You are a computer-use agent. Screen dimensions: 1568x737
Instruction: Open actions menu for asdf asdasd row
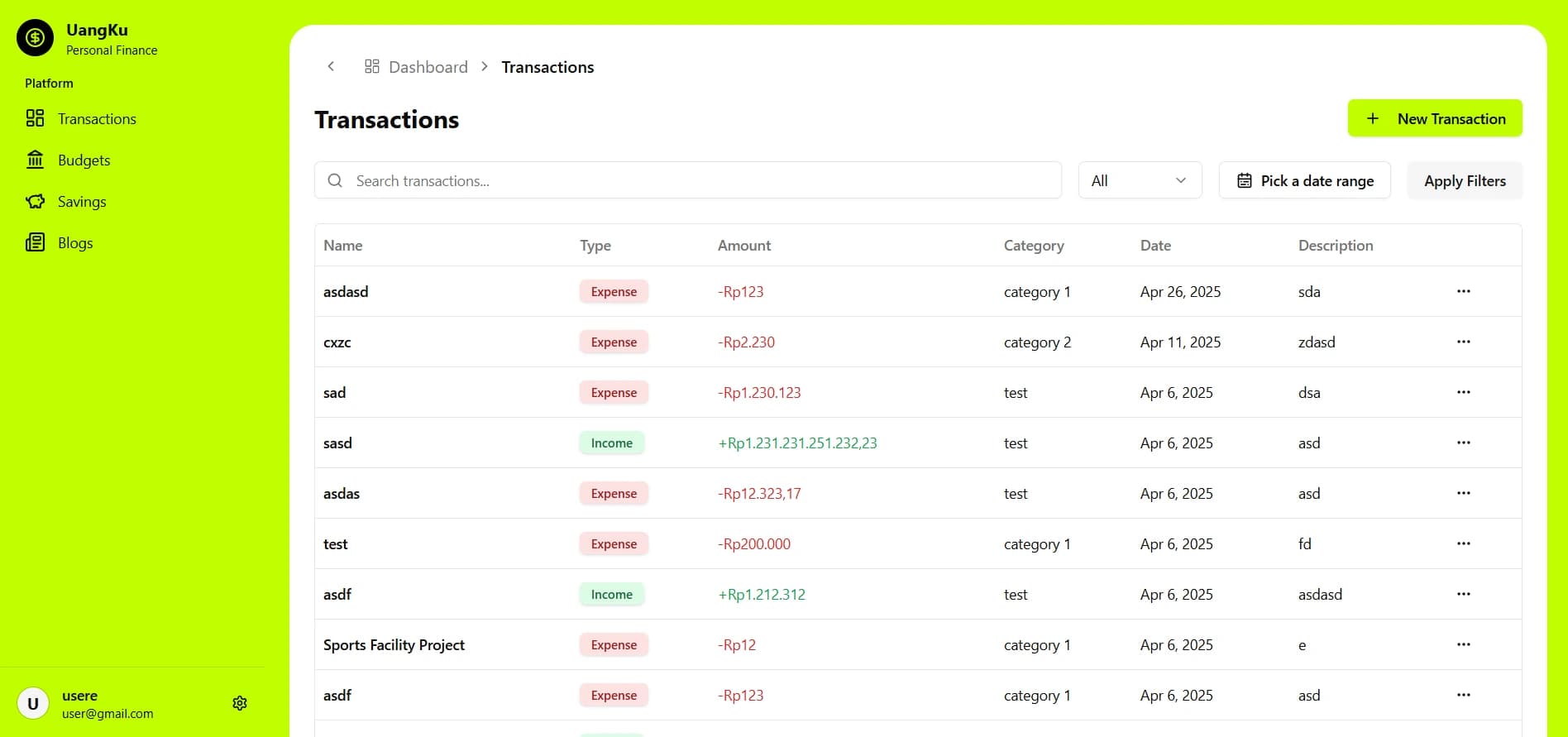pos(1464,594)
